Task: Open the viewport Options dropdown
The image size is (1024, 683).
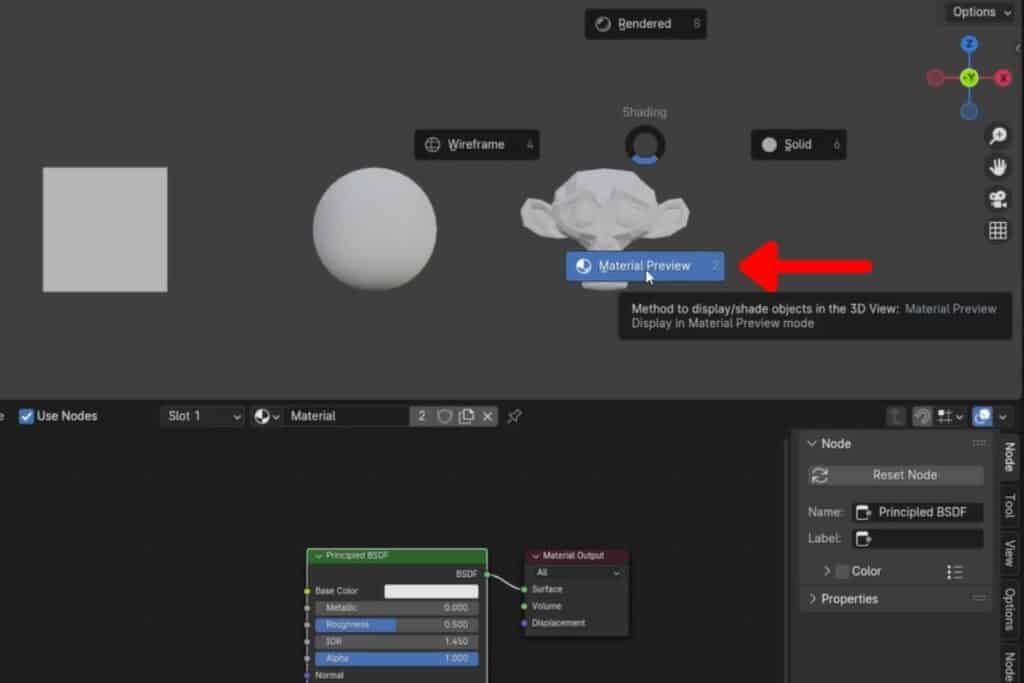Action: point(980,12)
